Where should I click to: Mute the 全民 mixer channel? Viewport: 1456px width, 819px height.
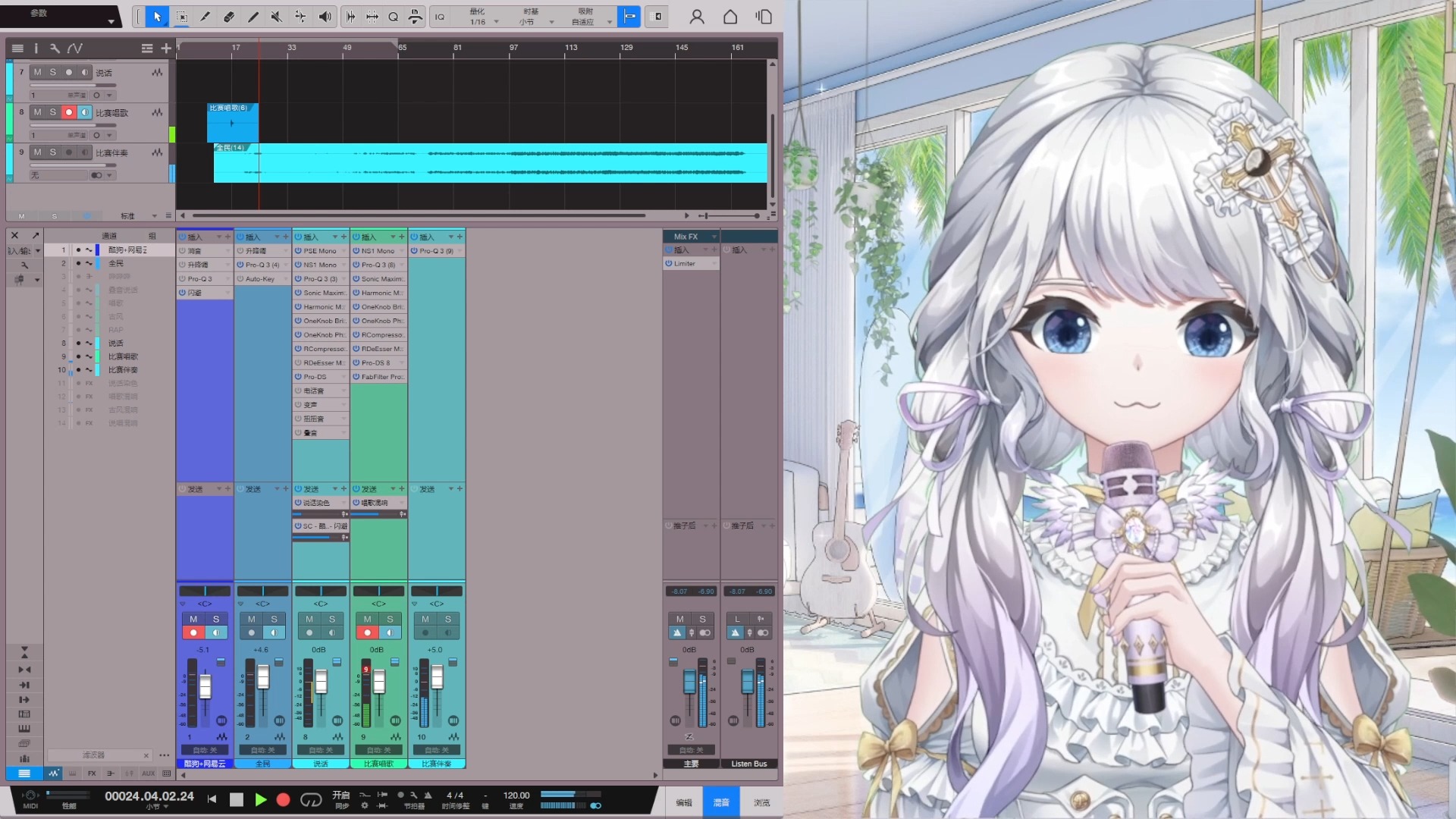[251, 620]
